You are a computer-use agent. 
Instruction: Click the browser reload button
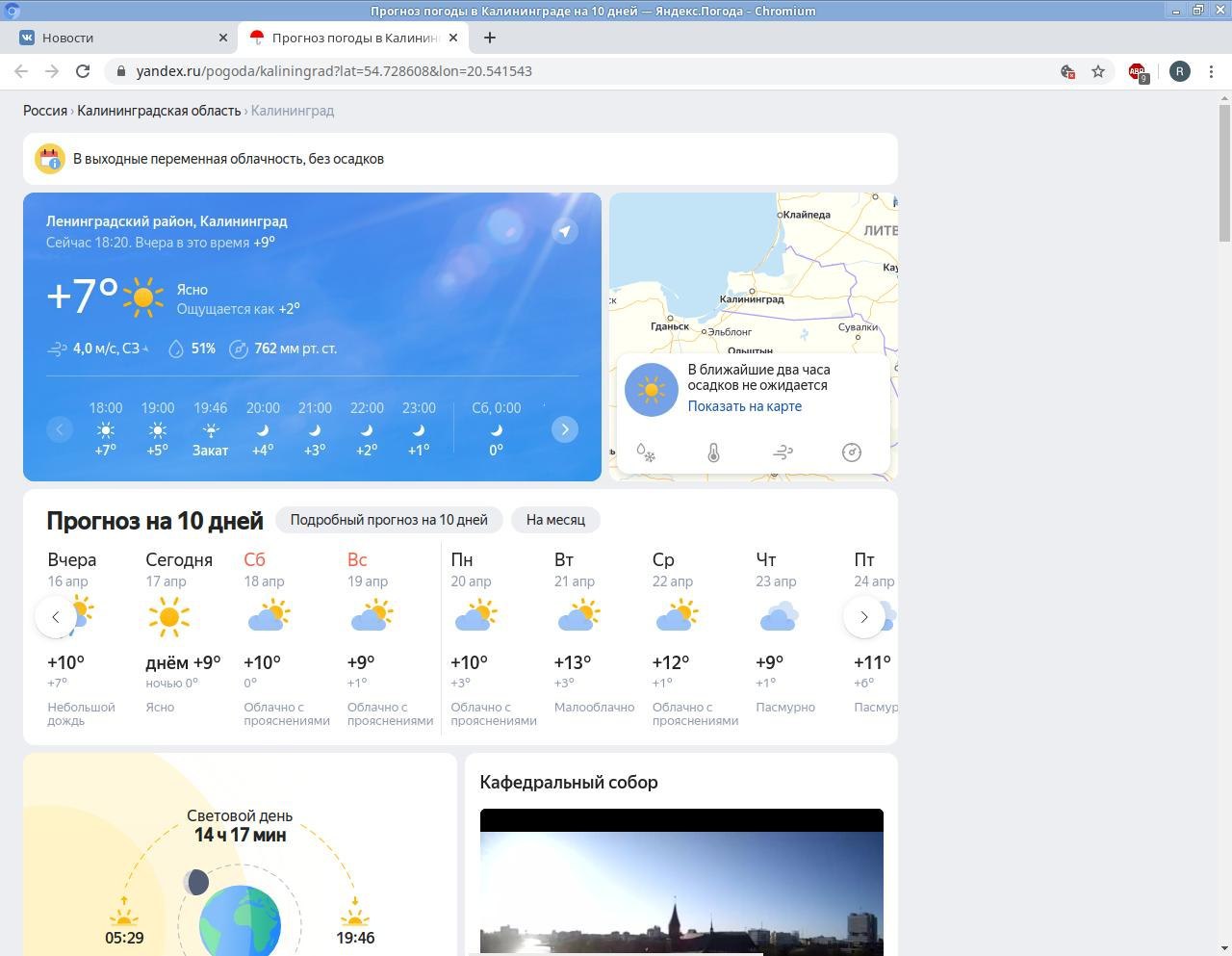coord(83,71)
